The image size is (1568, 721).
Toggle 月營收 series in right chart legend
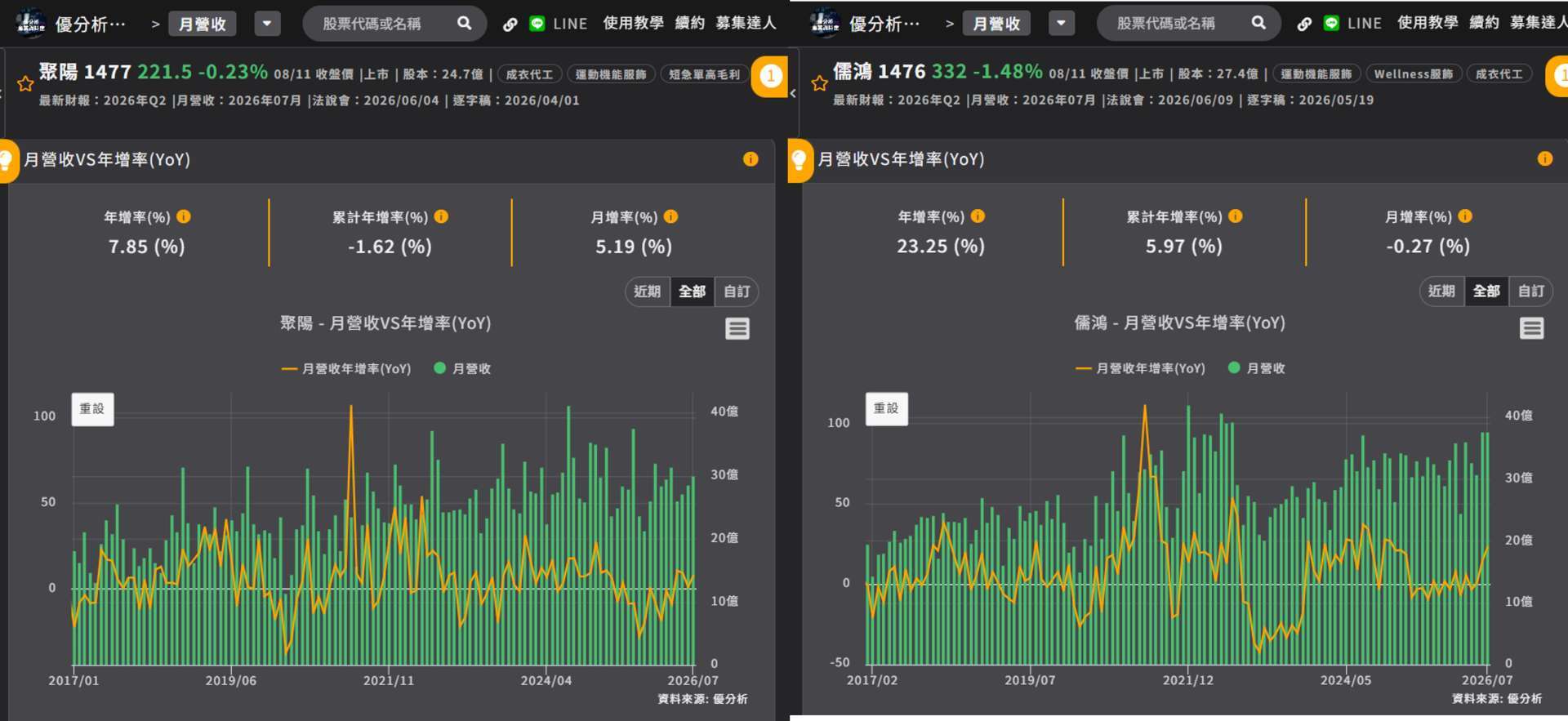point(1257,368)
